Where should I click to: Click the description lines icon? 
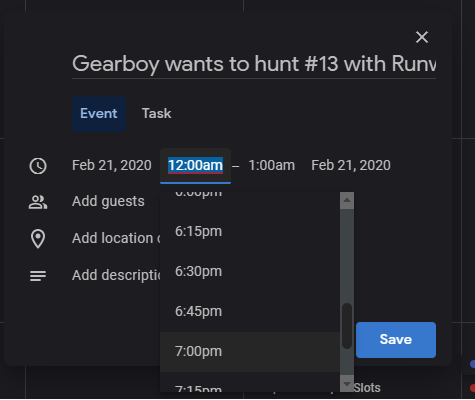coord(38,276)
